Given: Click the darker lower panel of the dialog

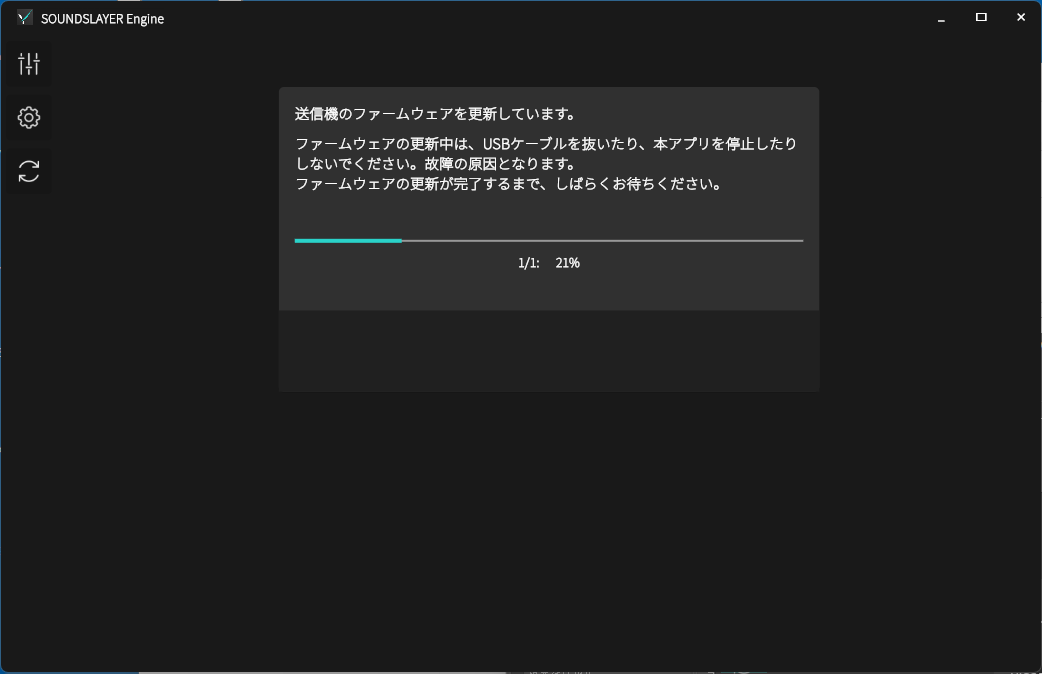Looking at the screenshot, I should tap(548, 350).
